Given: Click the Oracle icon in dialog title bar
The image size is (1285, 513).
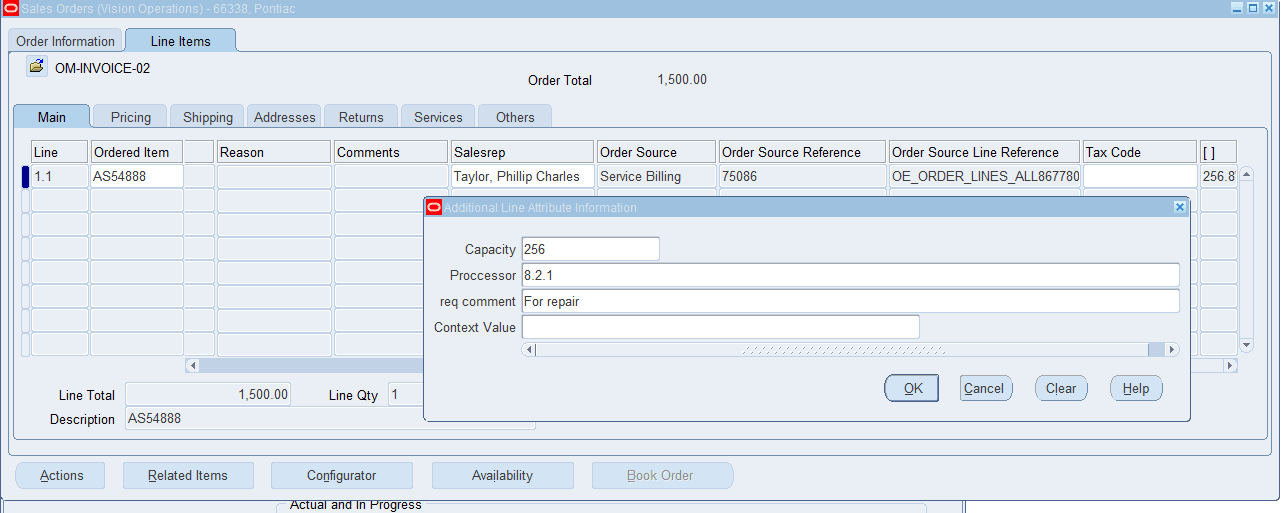Looking at the screenshot, I should (434, 207).
